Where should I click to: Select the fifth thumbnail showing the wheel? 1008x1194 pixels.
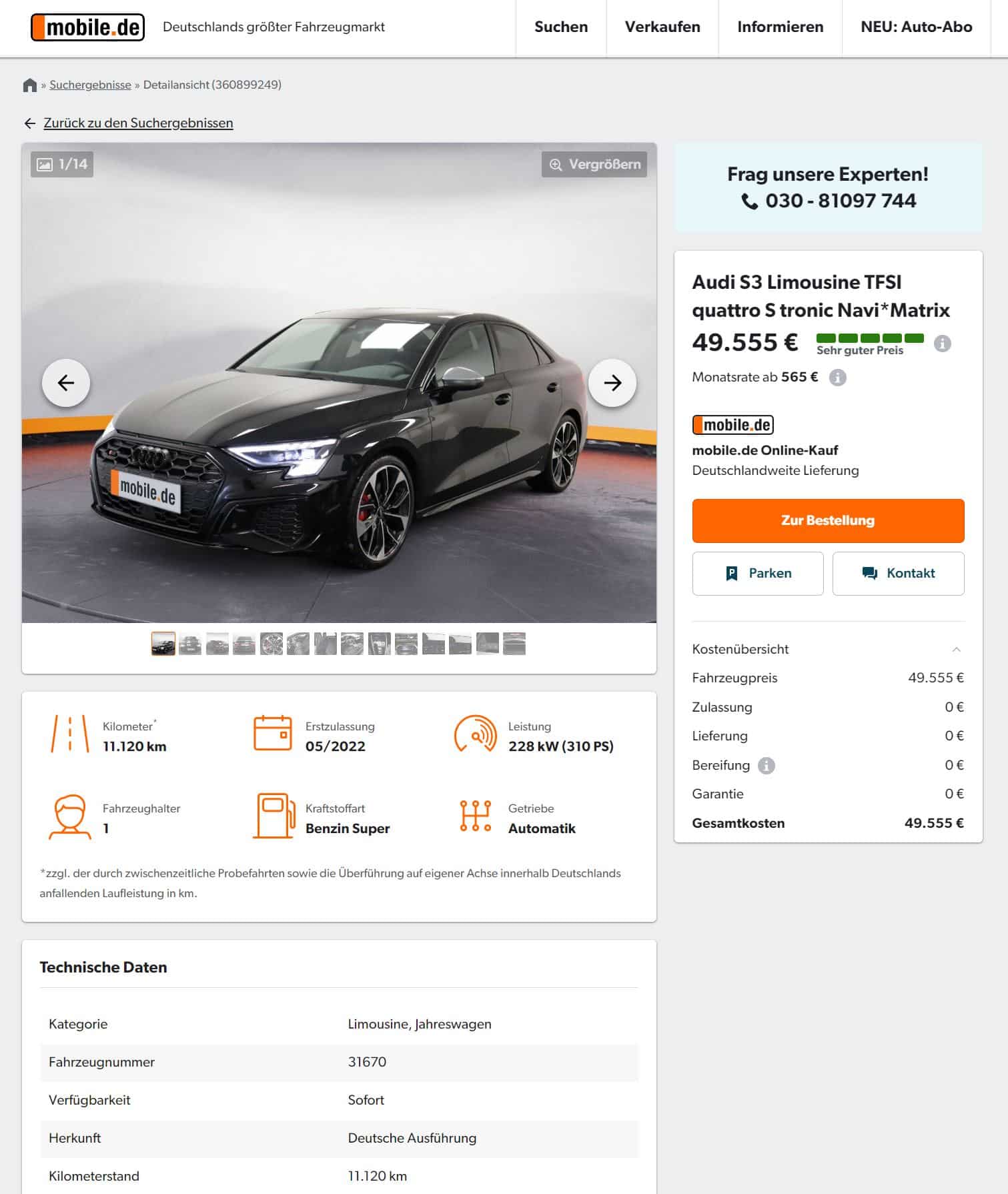pyautogui.click(x=272, y=644)
